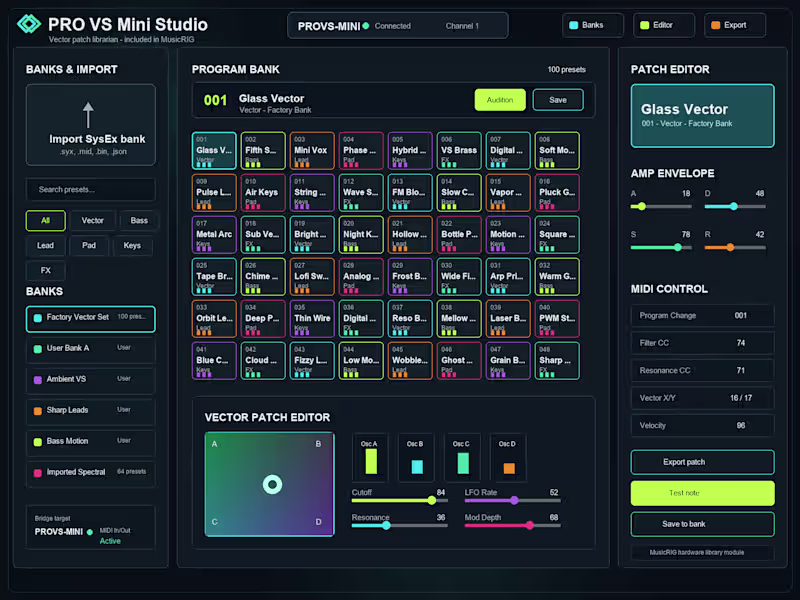Click the Velocity 96 row
800x600 pixels.
[702, 426]
